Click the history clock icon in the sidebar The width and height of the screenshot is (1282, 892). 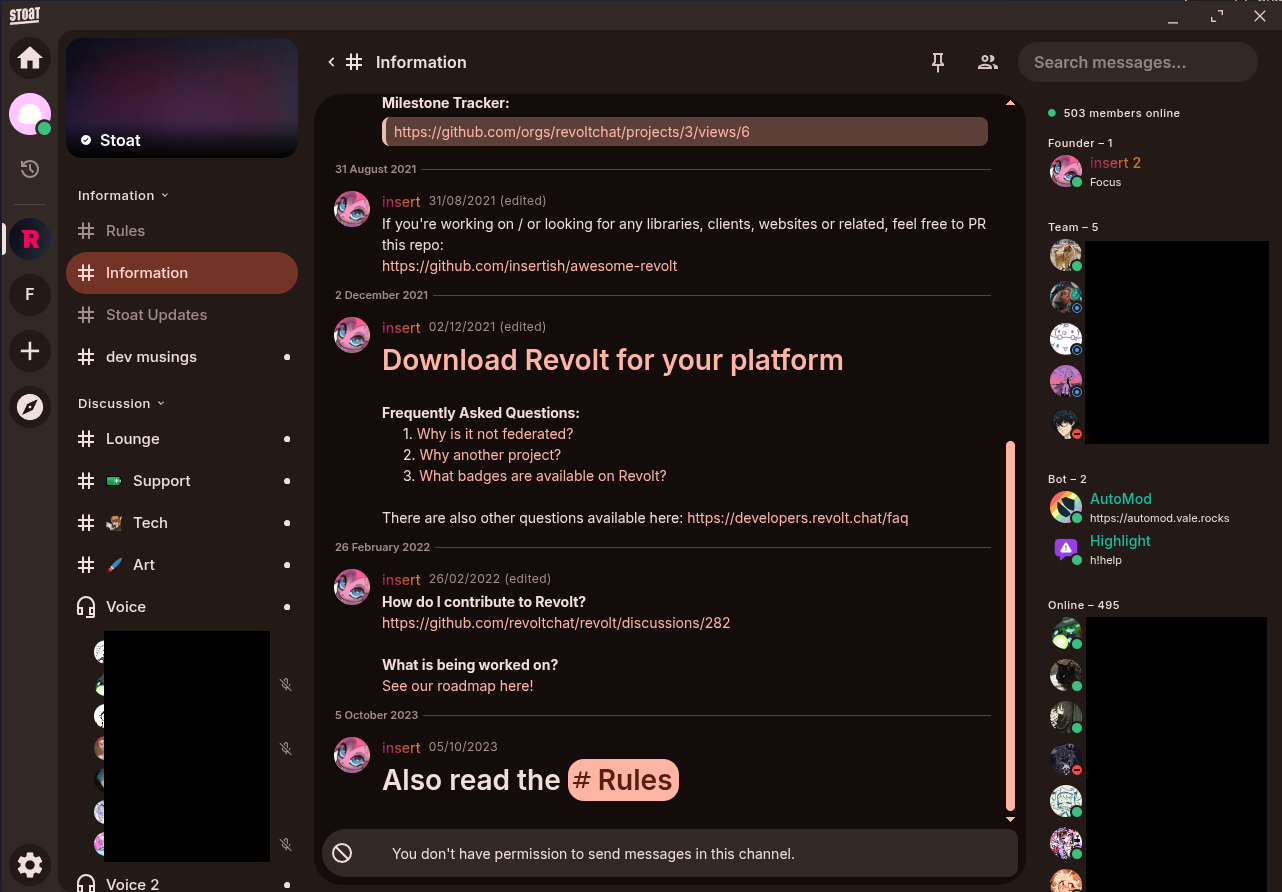pos(30,169)
